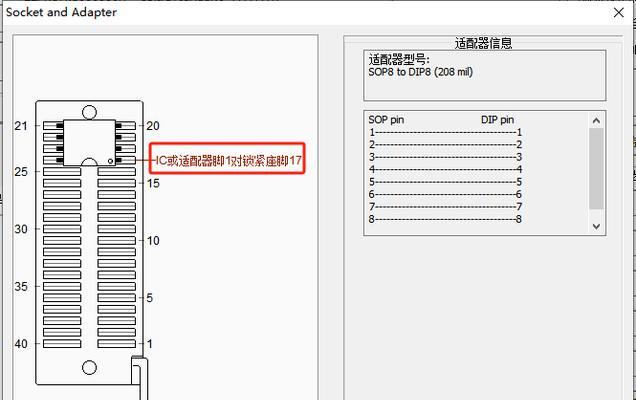Close the Socket and Adapter dialog
This screenshot has width=636, height=400.
(x=619, y=13)
